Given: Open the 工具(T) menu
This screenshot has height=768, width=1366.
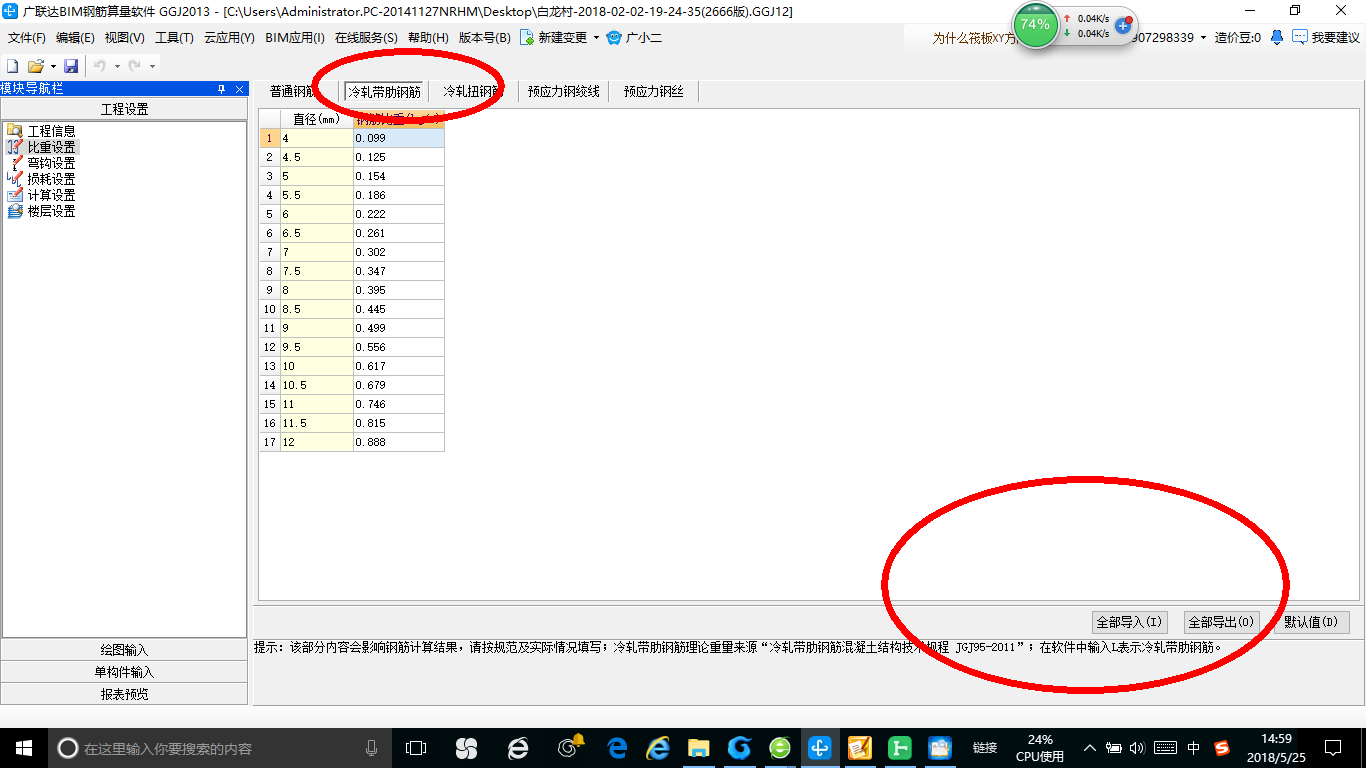Looking at the screenshot, I should [x=174, y=38].
